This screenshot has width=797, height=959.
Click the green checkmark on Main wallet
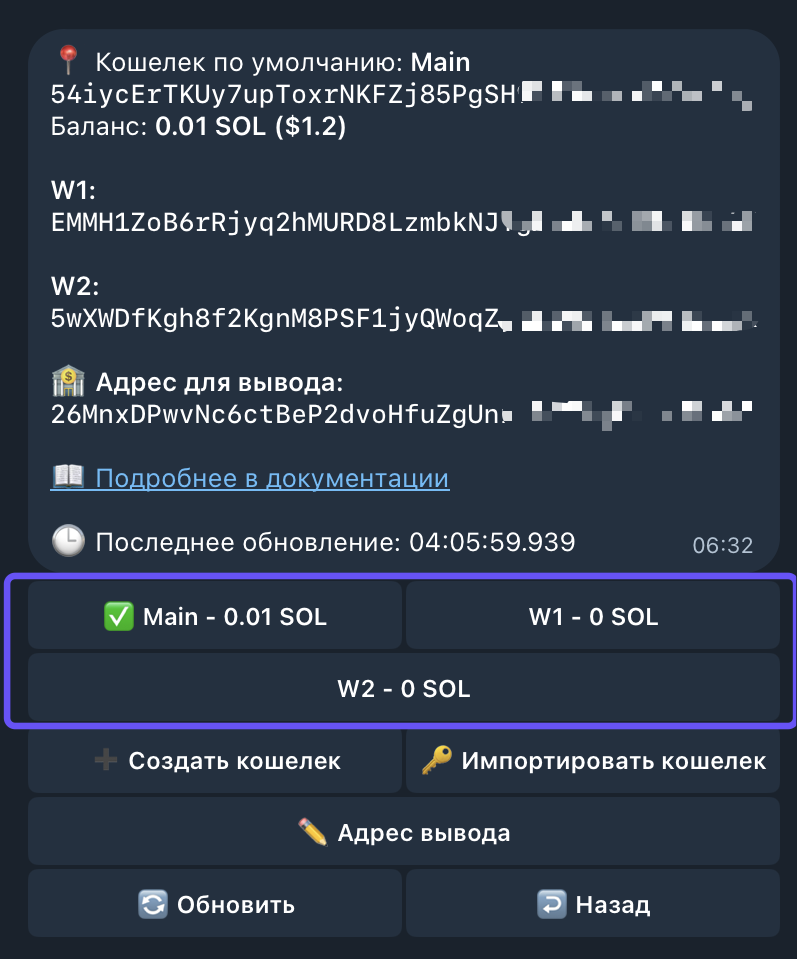tap(119, 617)
